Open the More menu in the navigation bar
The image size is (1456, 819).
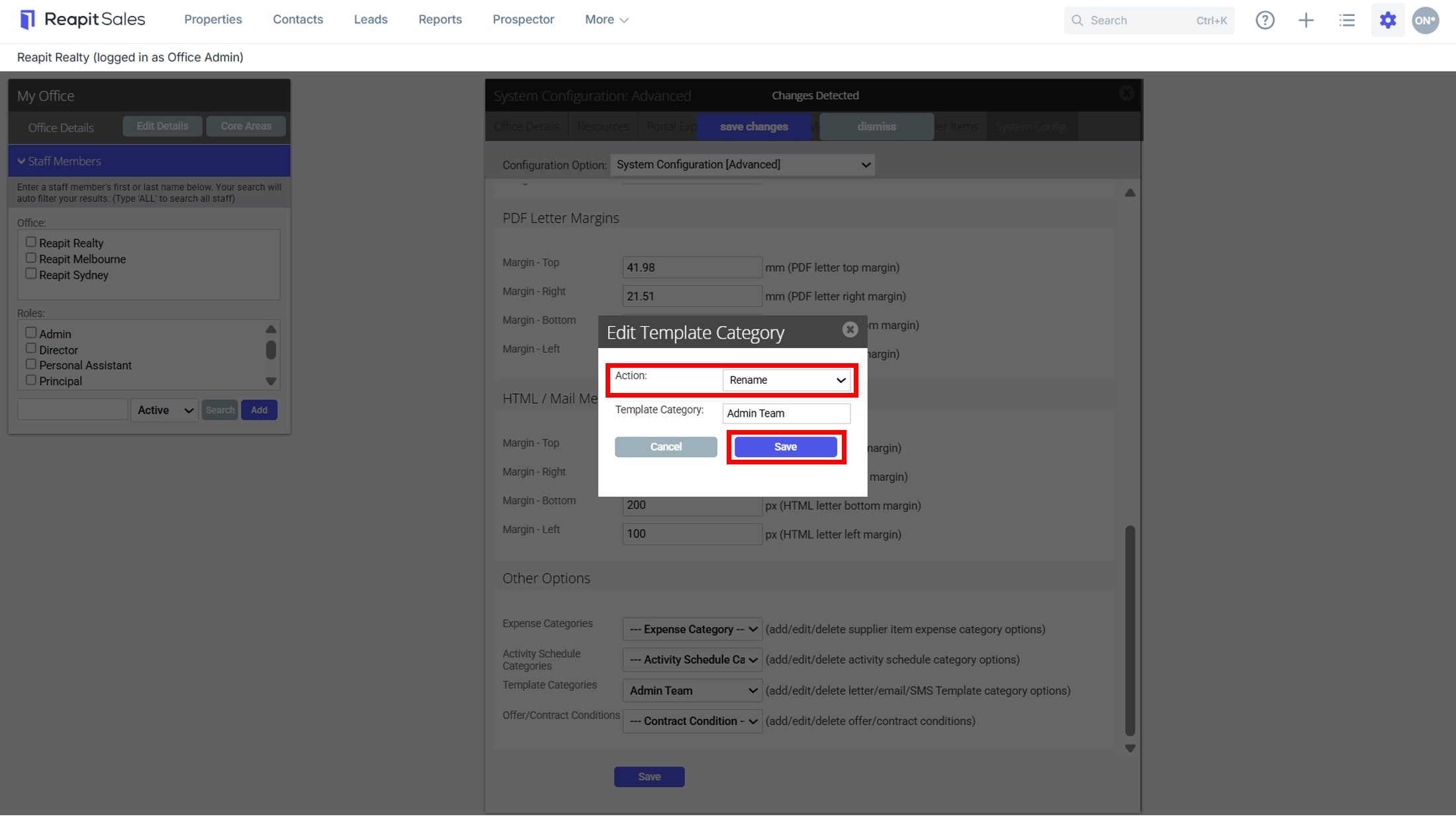click(x=606, y=20)
